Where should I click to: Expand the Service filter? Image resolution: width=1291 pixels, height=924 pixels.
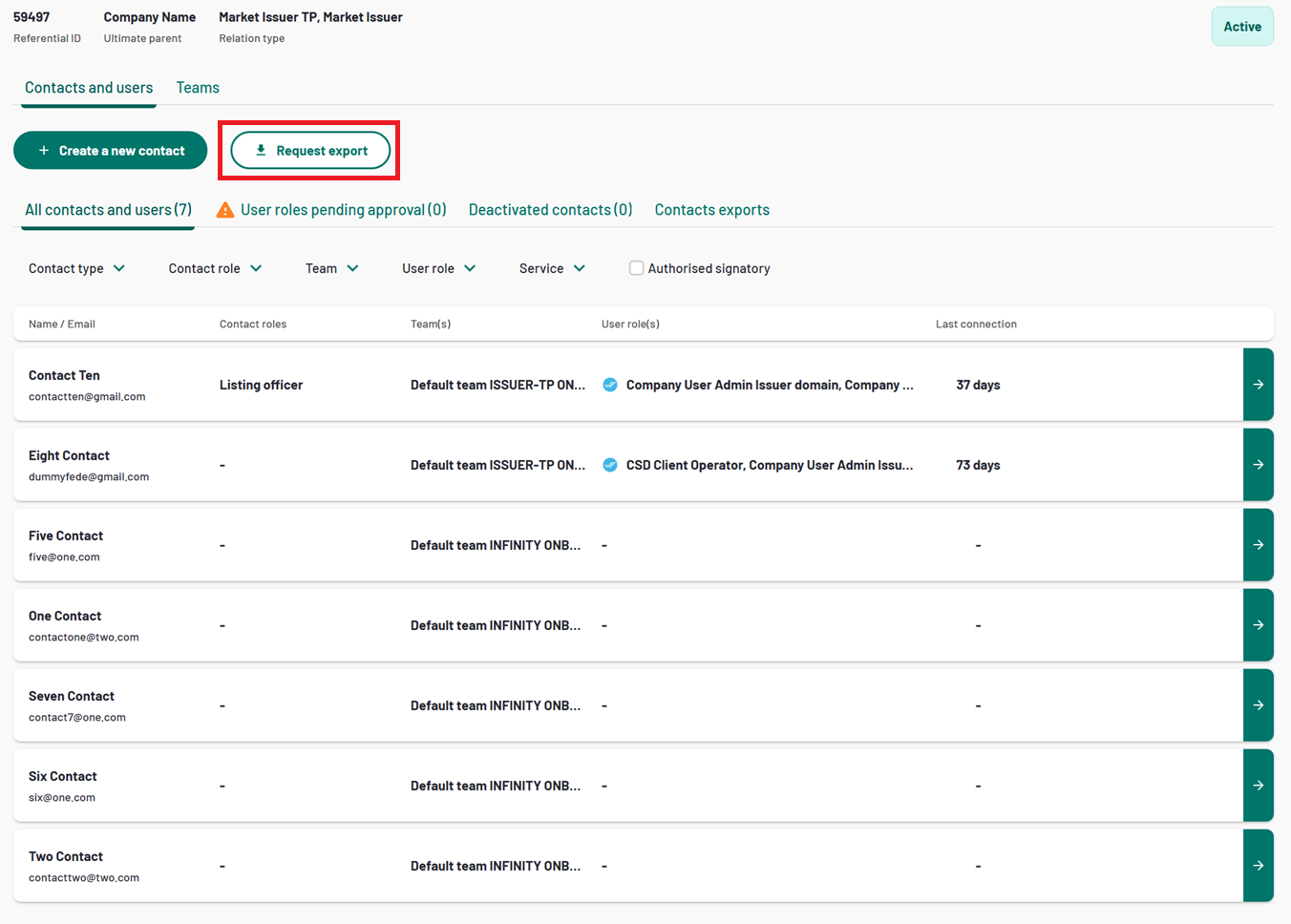(553, 268)
